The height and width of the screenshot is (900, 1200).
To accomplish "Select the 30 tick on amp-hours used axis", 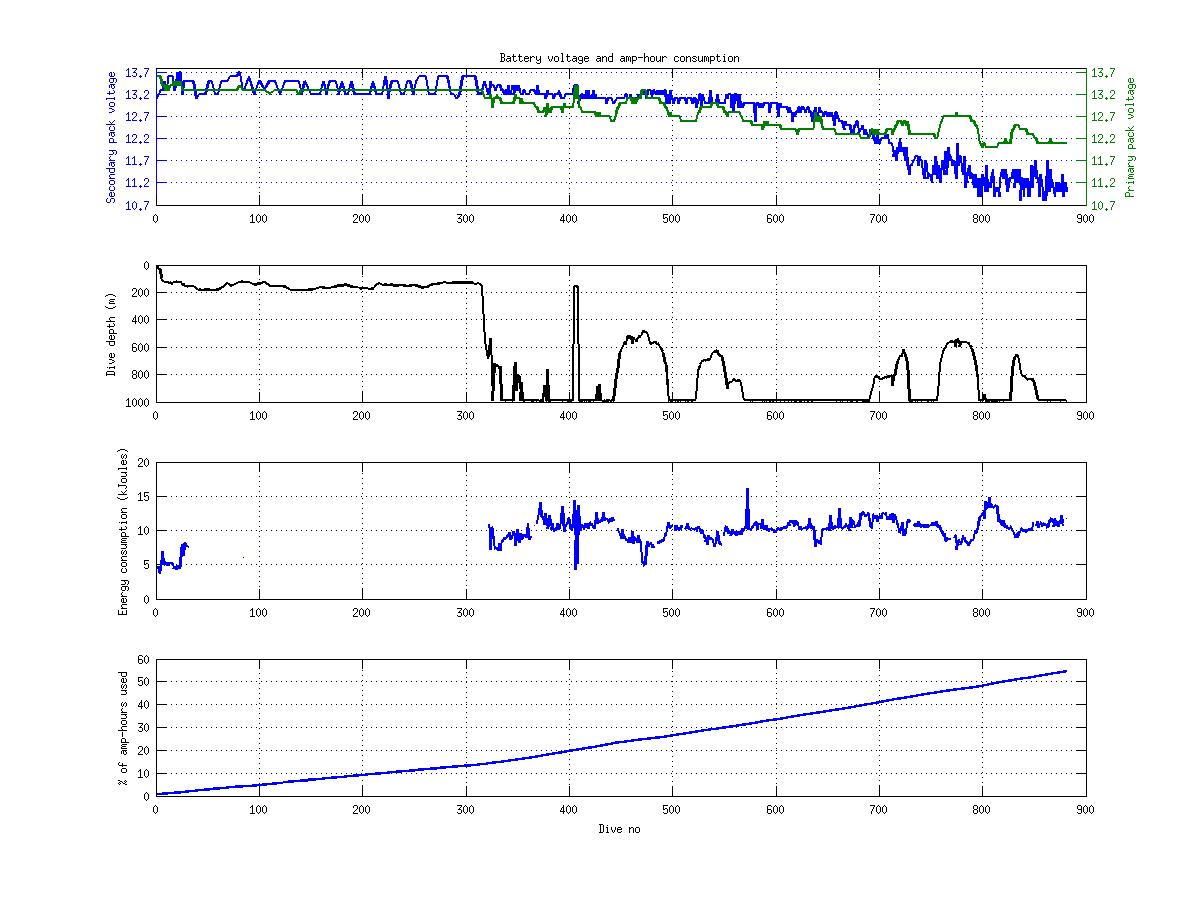I will pyautogui.click(x=144, y=728).
